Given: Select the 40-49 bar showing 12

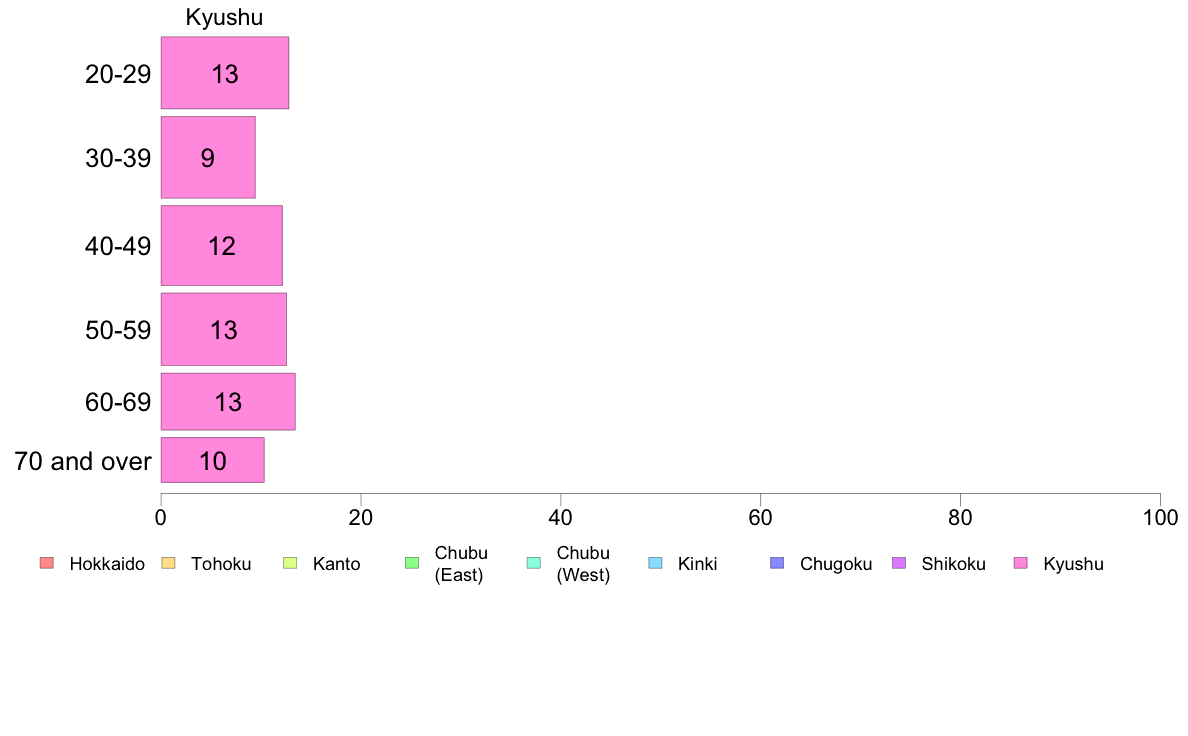Looking at the screenshot, I should click(x=222, y=246).
